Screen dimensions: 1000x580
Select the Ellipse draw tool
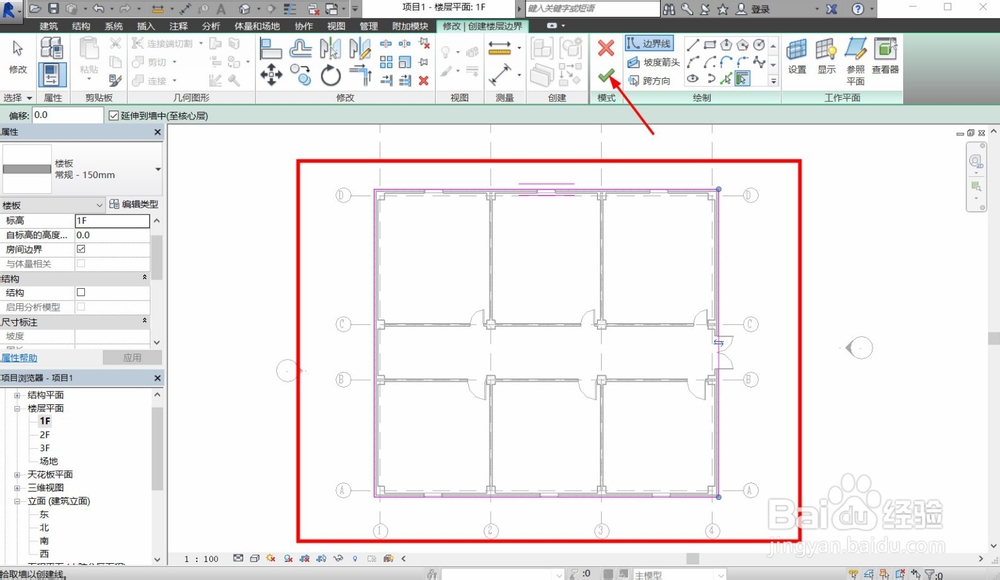point(693,79)
